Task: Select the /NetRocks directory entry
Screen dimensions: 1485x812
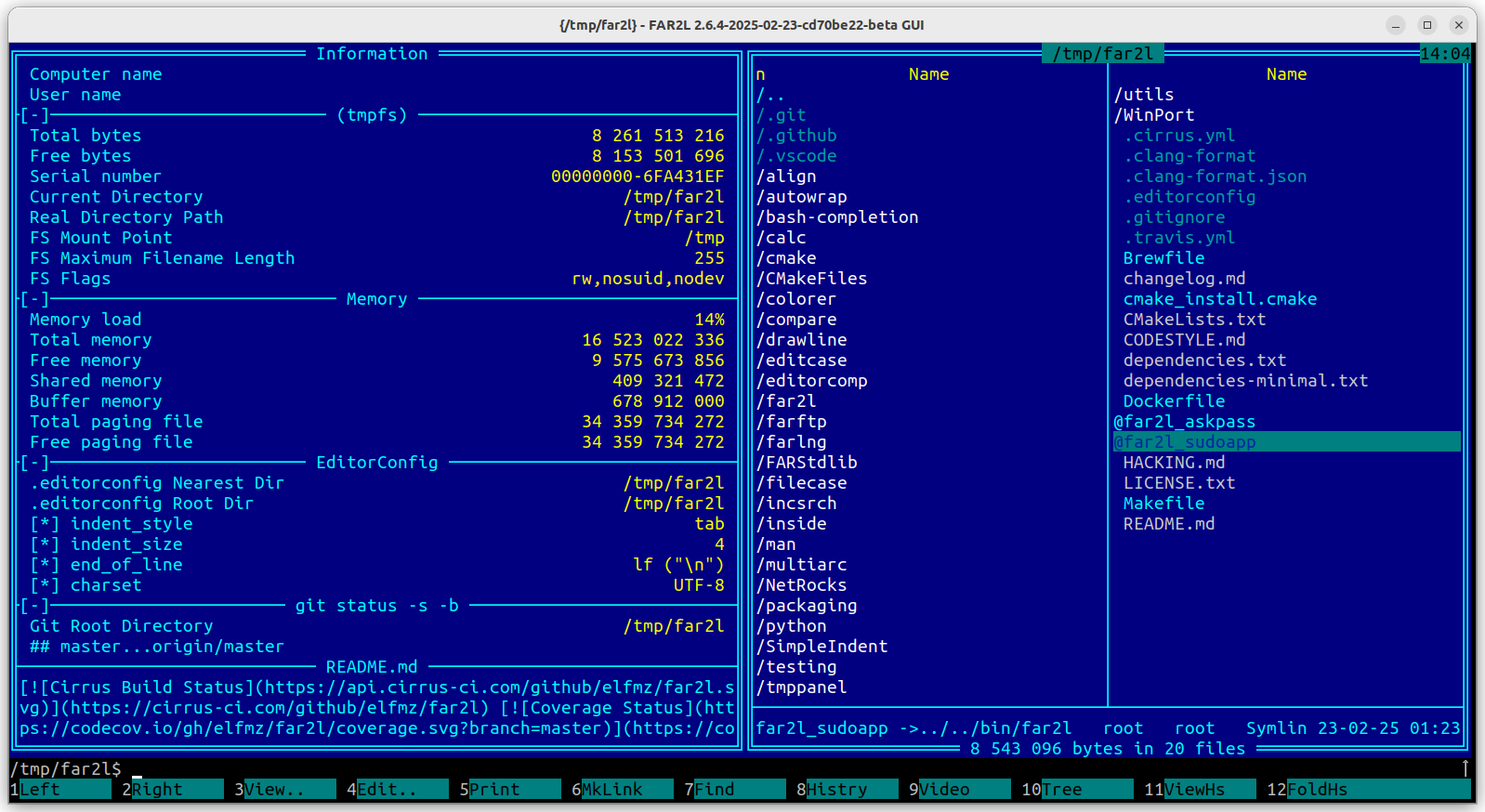Action: 801,585
